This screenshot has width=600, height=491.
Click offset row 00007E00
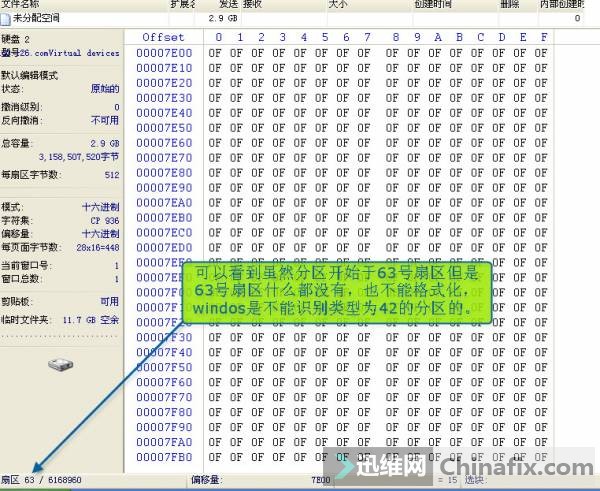(164, 53)
